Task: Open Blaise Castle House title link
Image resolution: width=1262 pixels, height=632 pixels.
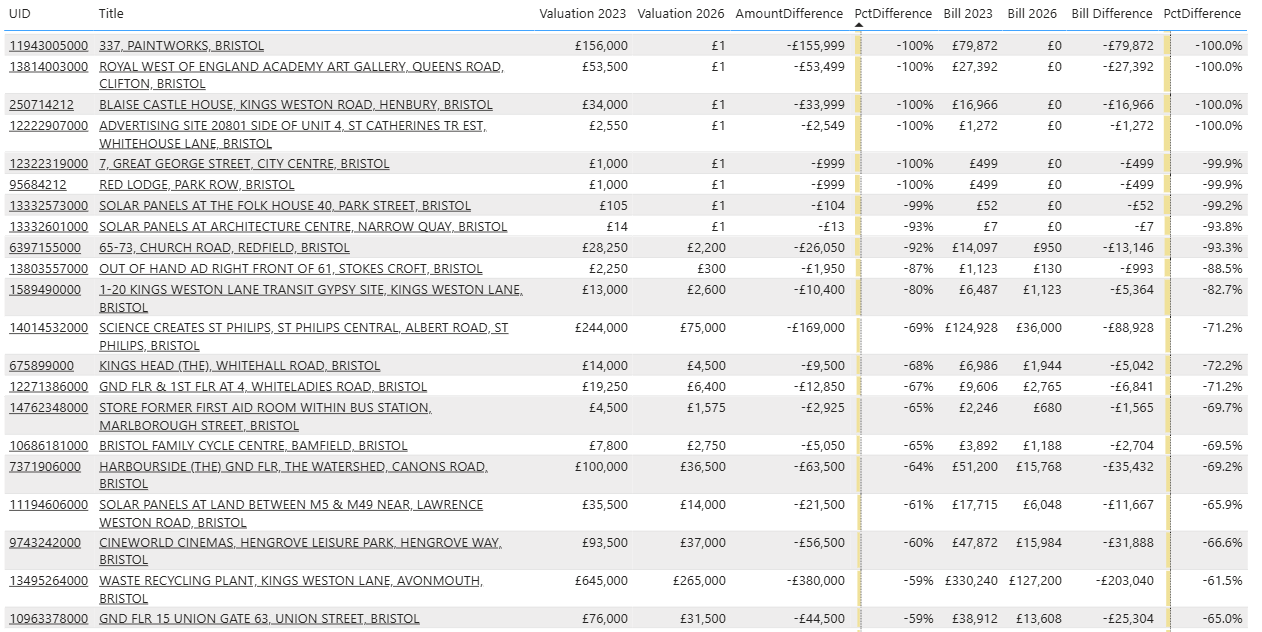Action: point(295,105)
